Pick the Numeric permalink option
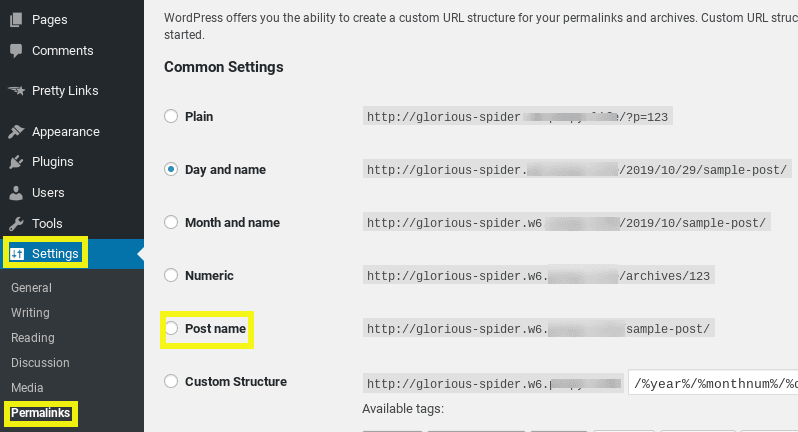The width and height of the screenshot is (798, 432). [x=171, y=275]
